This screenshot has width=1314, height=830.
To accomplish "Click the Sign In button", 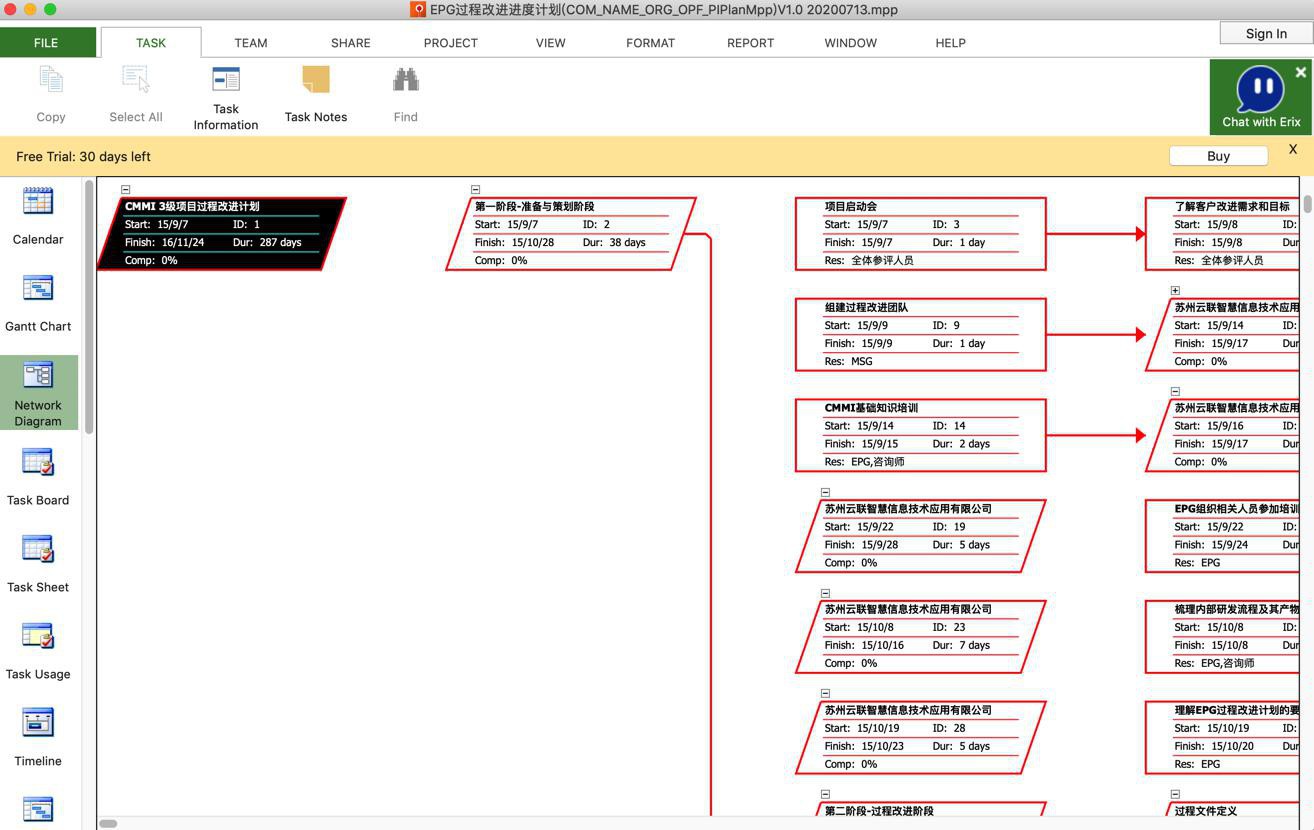I will [x=1266, y=33].
